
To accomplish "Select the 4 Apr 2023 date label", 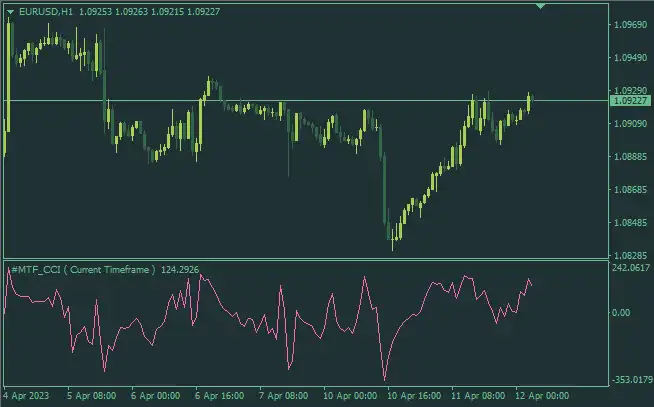I will [x=27, y=395].
